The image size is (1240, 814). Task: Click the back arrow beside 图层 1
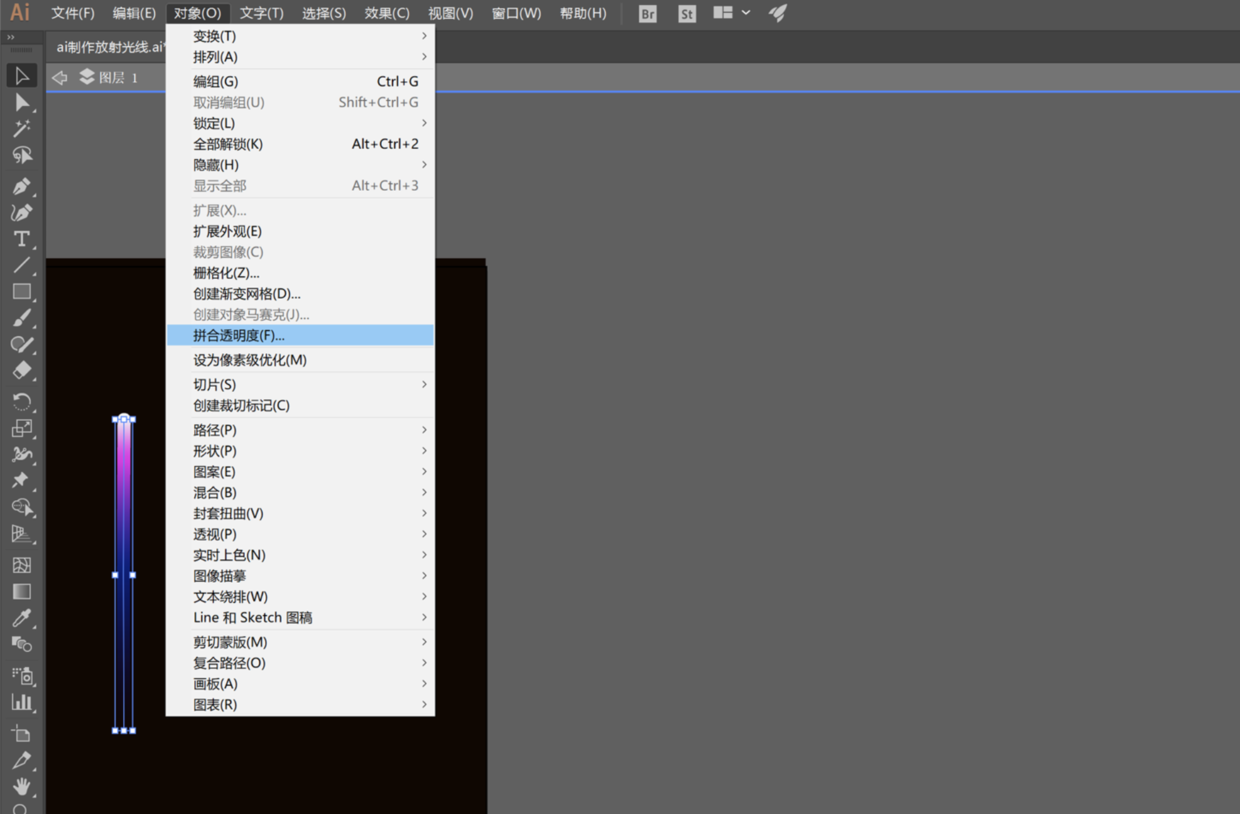[60, 77]
